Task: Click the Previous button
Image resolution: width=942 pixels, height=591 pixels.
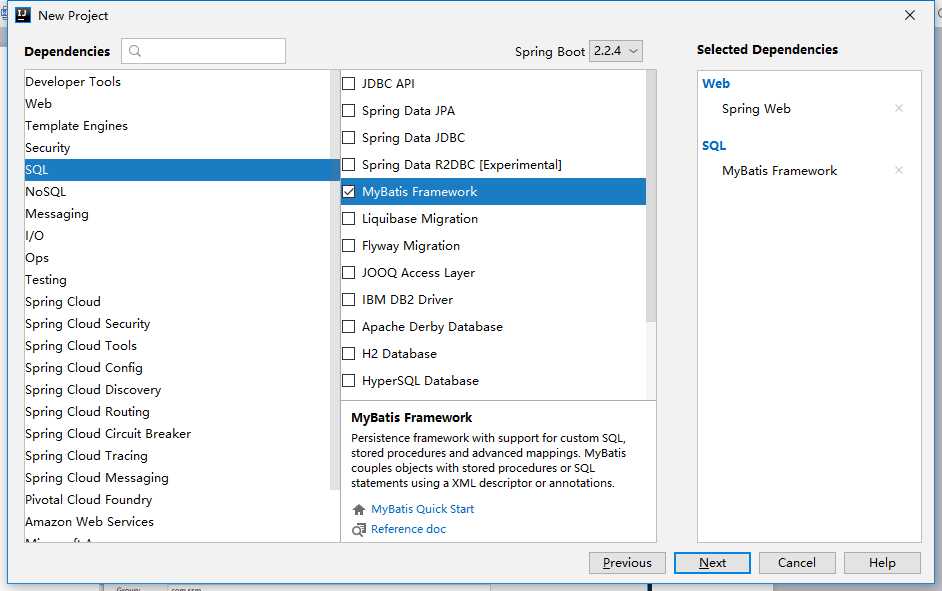Action: pos(627,563)
